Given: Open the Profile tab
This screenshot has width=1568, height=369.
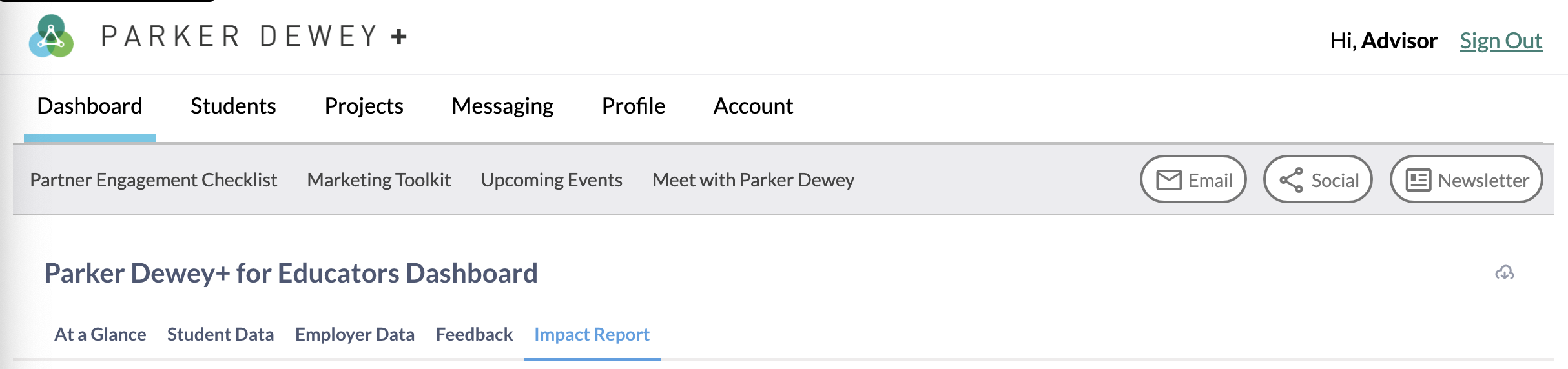Looking at the screenshot, I should coord(634,106).
